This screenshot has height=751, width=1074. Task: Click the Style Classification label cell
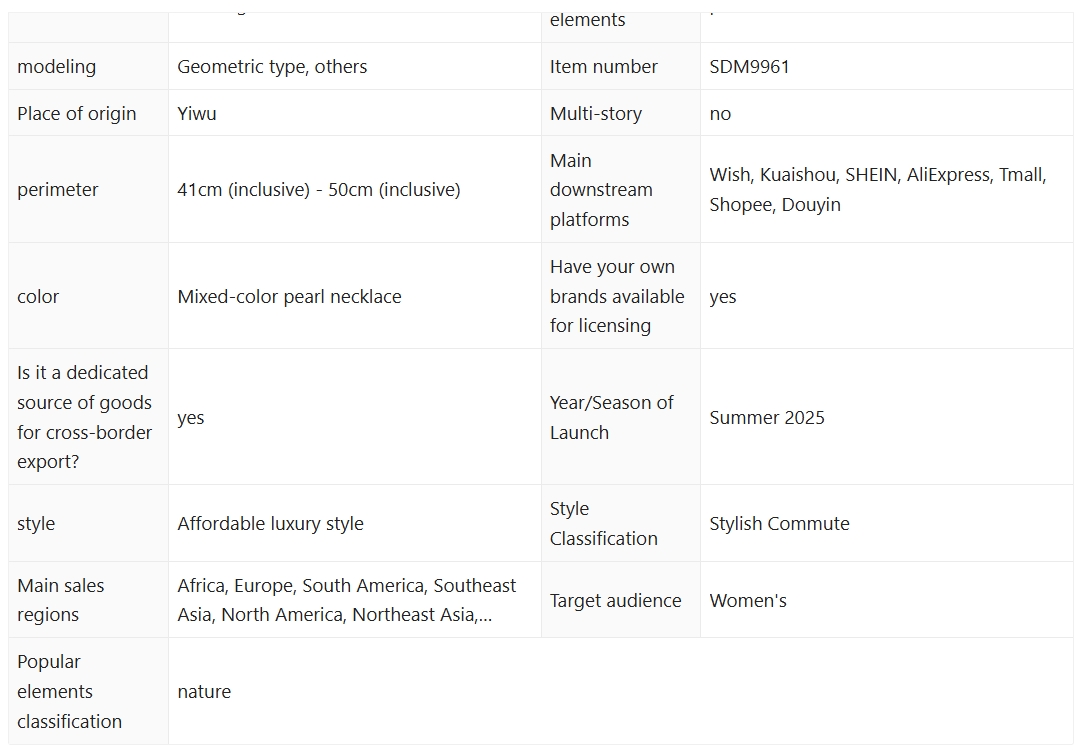tap(603, 524)
